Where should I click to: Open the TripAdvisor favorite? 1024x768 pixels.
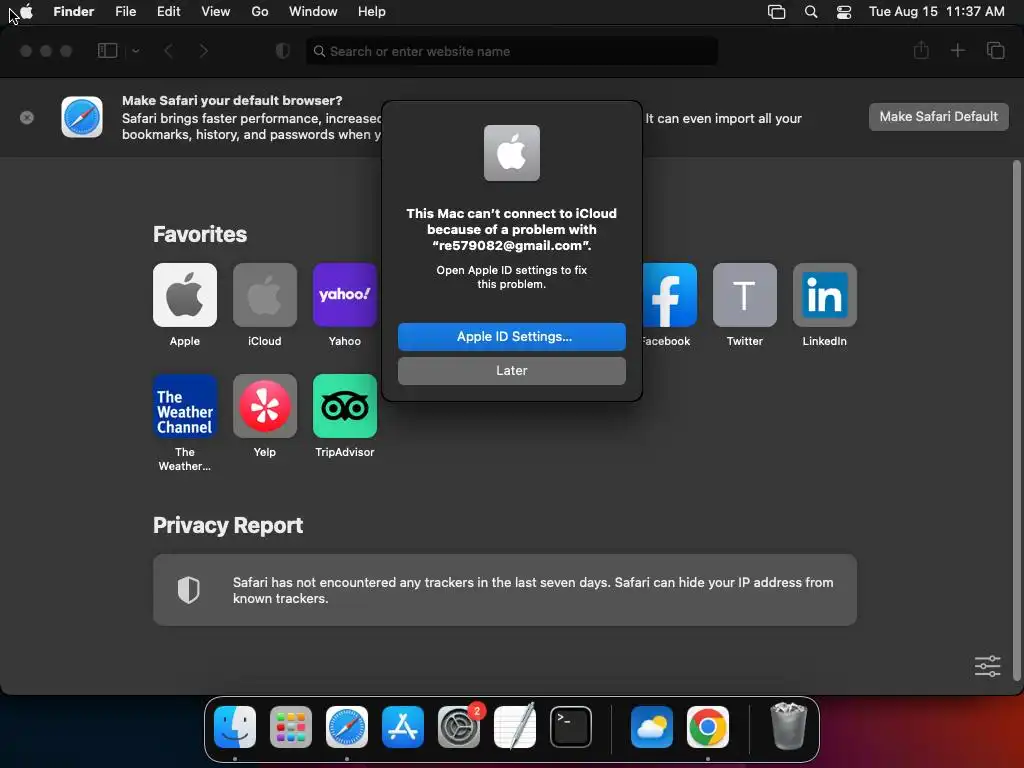344,406
